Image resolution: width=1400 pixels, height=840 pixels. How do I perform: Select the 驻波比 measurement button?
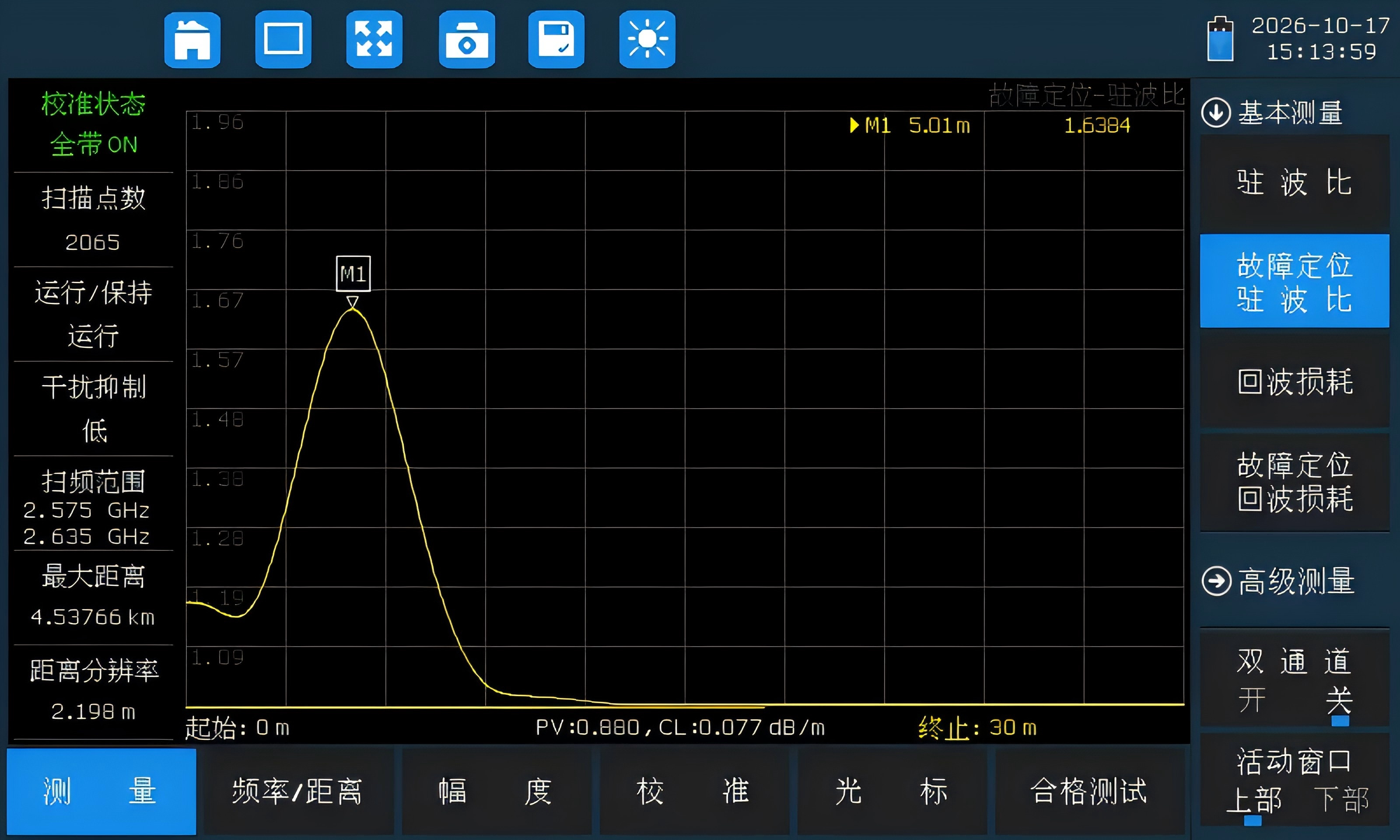pos(1295,182)
